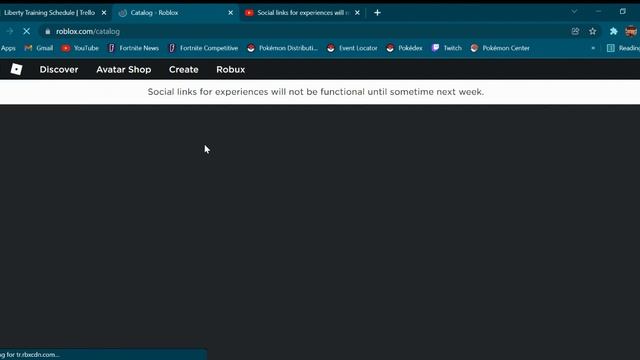
Task: Focus the roblox.com/catalog address bar
Action: pos(302,31)
